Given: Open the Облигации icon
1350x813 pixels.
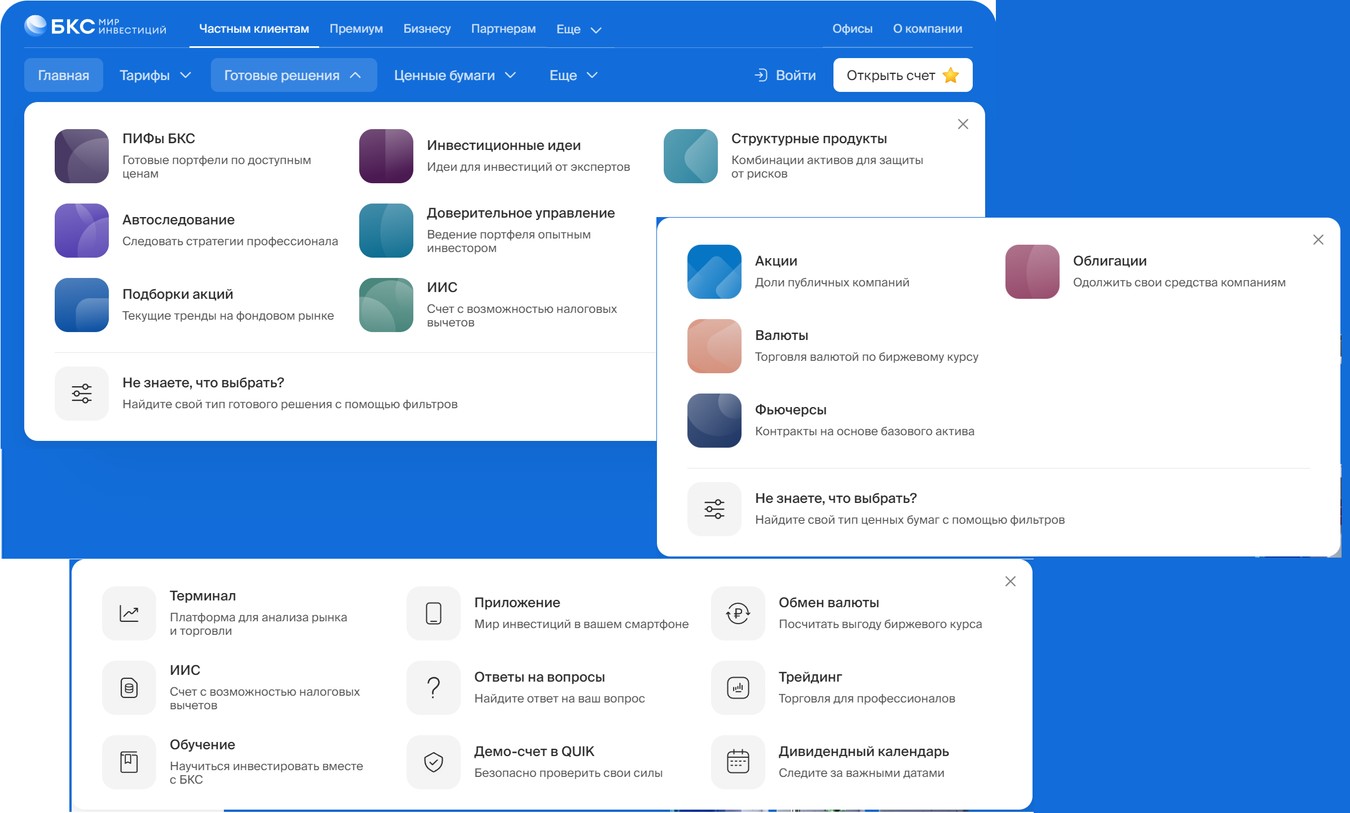Looking at the screenshot, I should [x=1032, y=272].
